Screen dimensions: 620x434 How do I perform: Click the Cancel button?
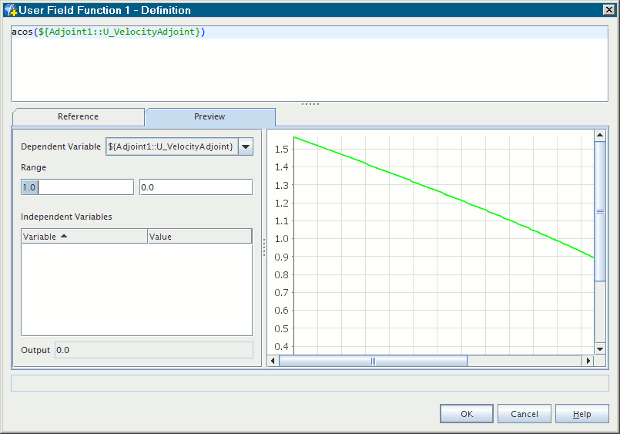point(524,414)
